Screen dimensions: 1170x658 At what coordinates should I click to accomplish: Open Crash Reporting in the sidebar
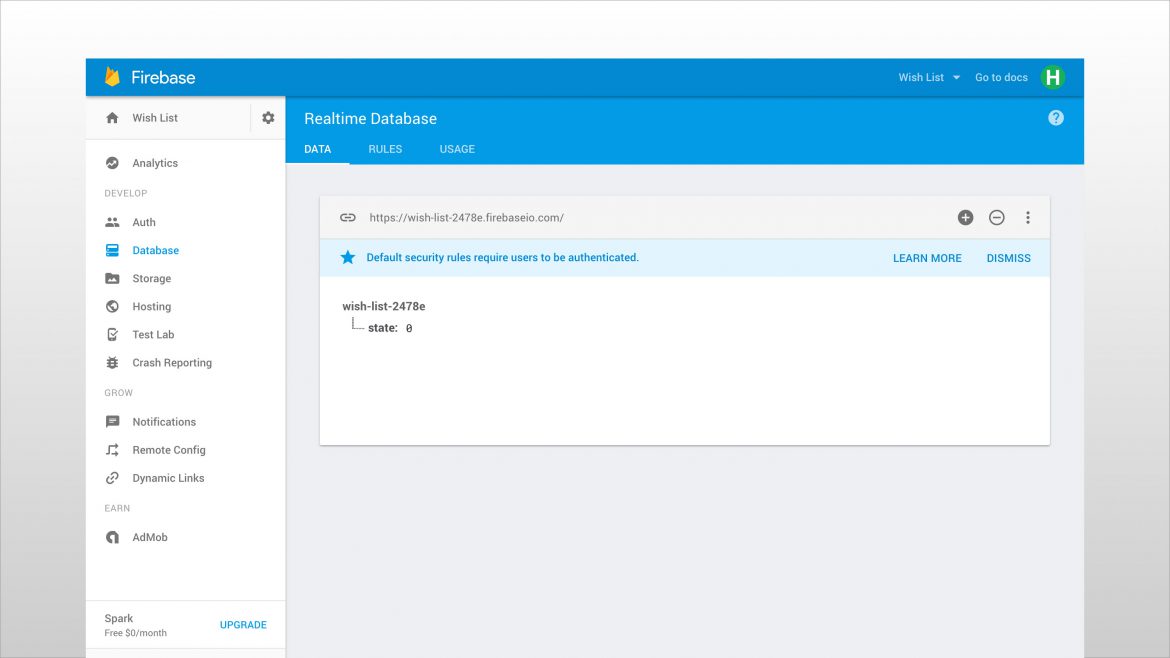click(172, 363)
